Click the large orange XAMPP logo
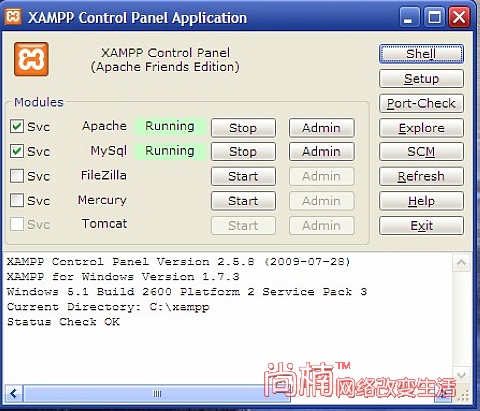The image size is (480, 411). [x=31, y=59]
